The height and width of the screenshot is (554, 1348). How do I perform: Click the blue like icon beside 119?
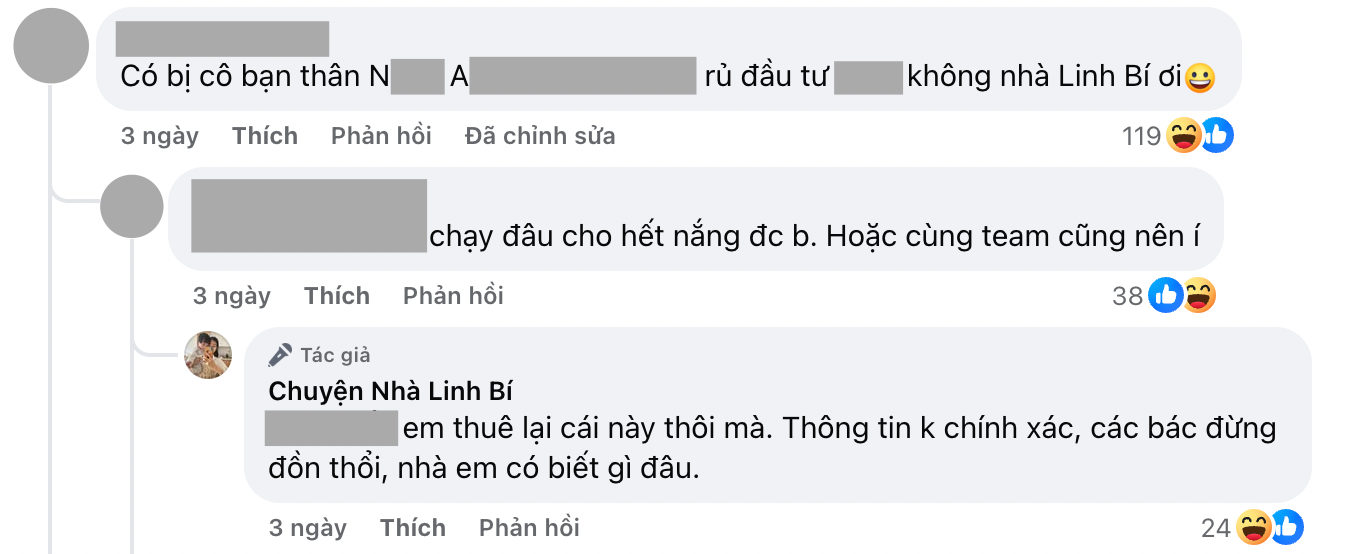click(1216, 136)
